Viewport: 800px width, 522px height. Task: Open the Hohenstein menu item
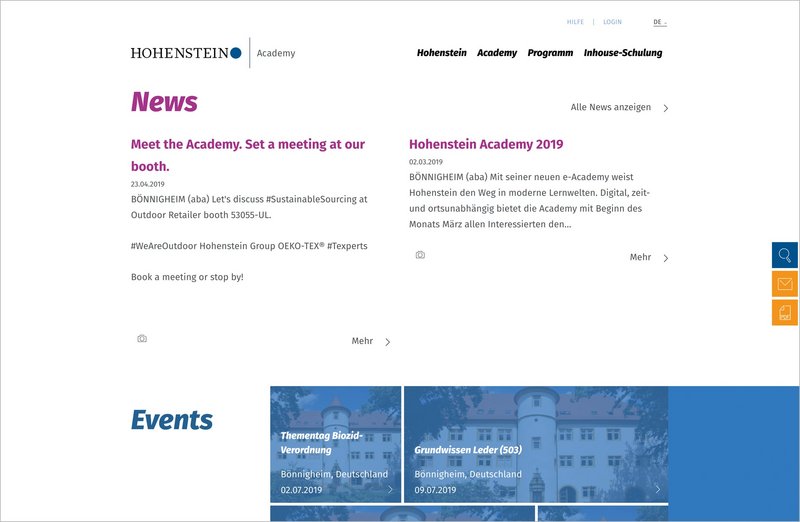(441, 53)
